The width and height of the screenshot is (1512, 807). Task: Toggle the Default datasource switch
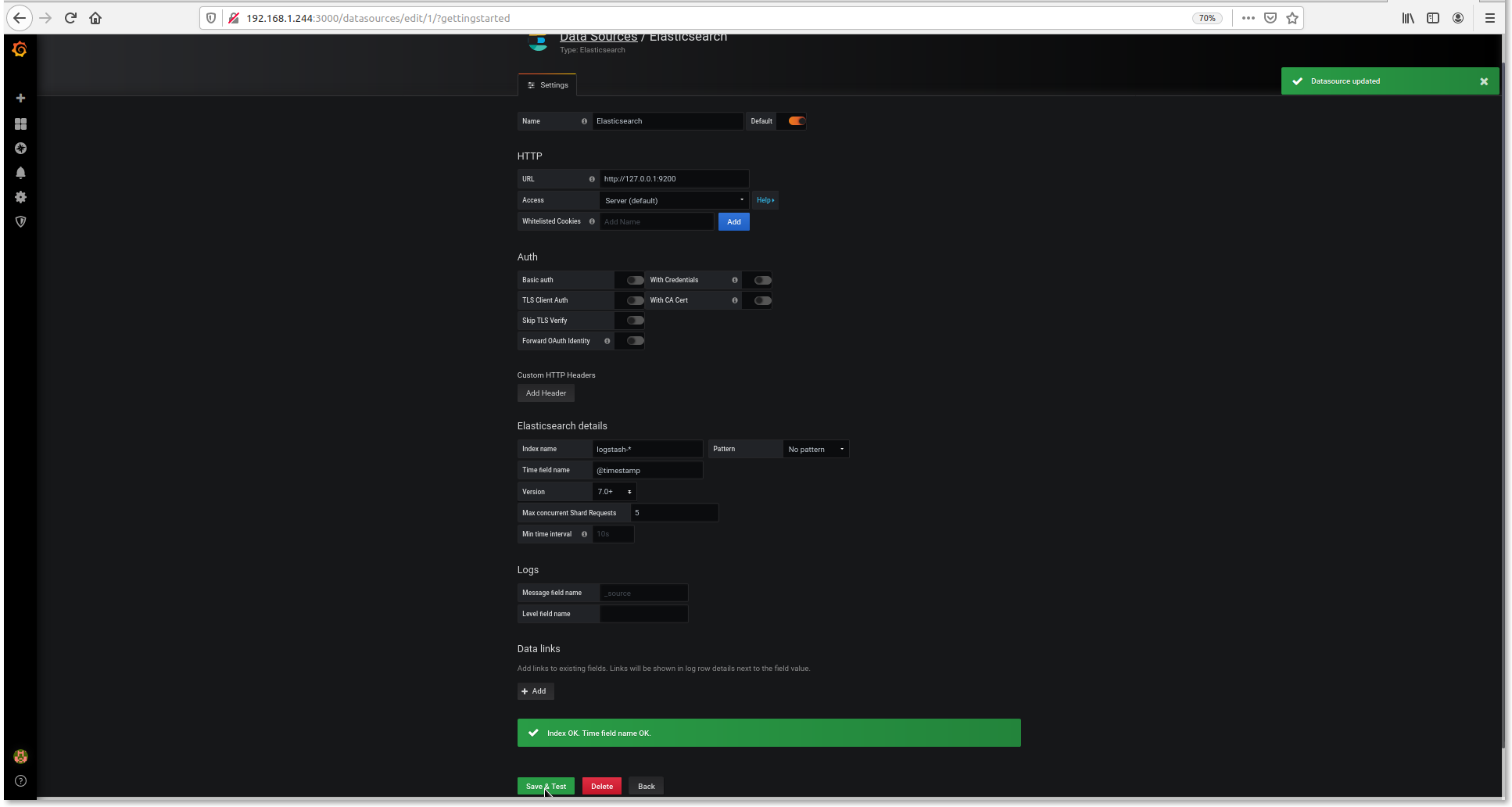pos(797,121)
